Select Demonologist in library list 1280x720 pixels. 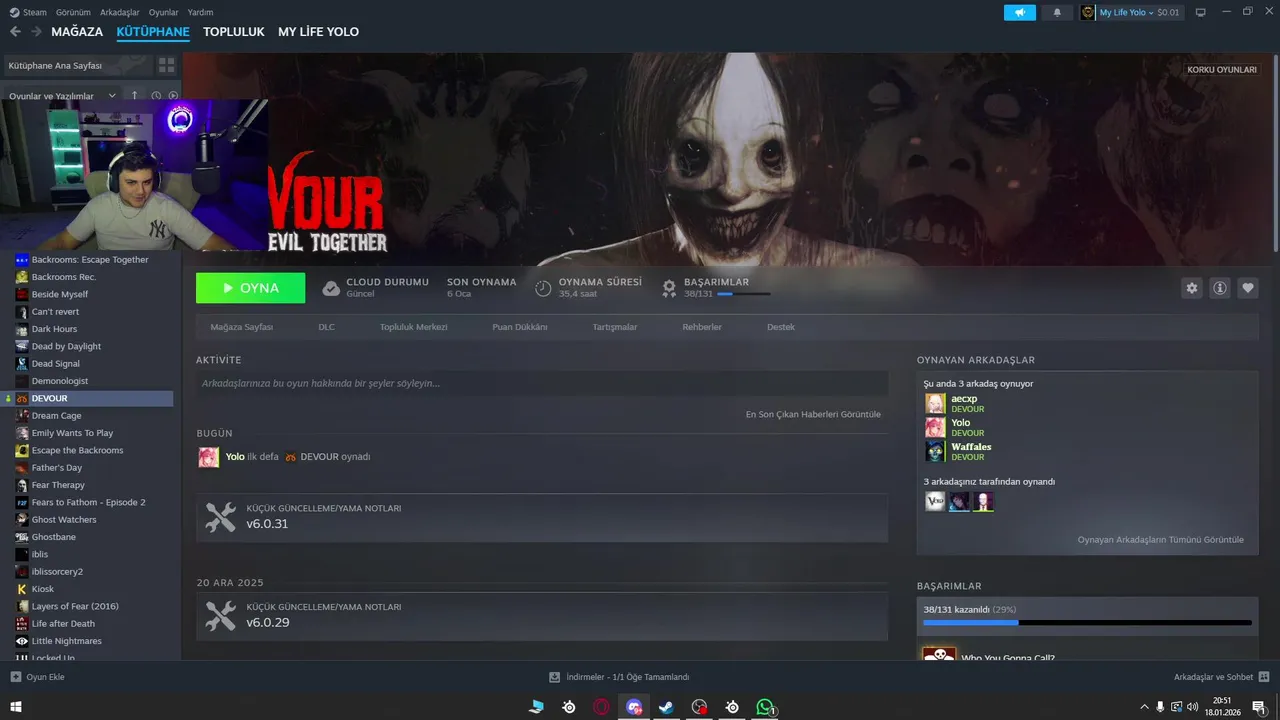click(x=60, y=381)
